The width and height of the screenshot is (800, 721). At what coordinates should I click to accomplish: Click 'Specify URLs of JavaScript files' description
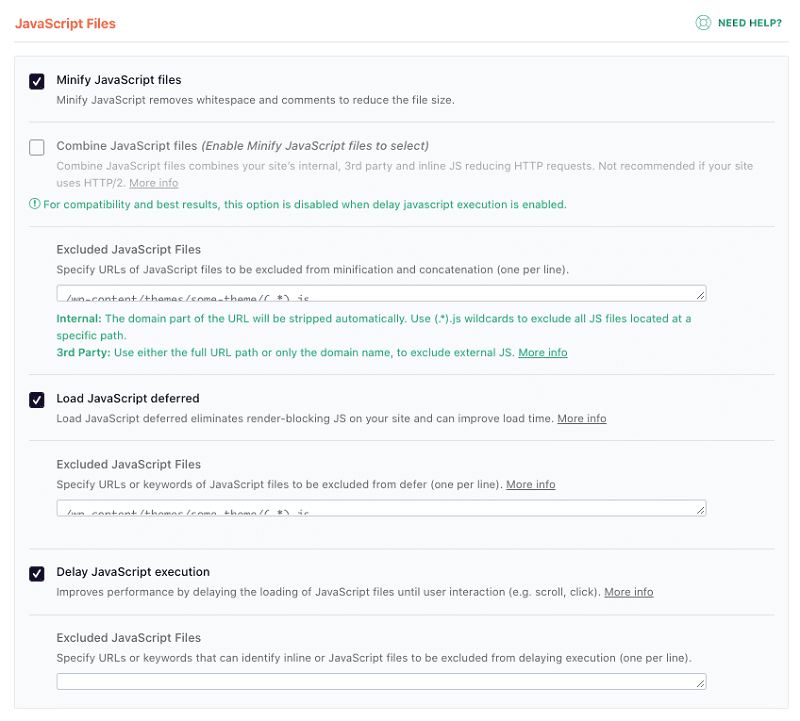[x=312, y=269]
